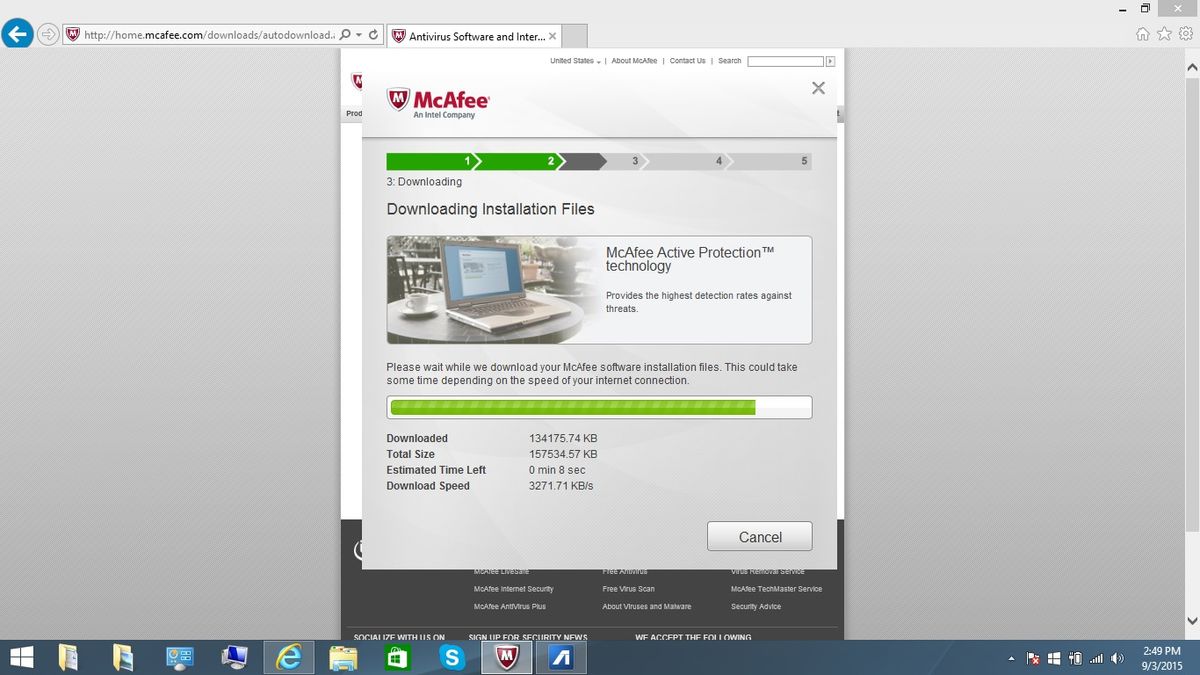
Task: Expand the United States region dropdown
Action: pos(573,61)
